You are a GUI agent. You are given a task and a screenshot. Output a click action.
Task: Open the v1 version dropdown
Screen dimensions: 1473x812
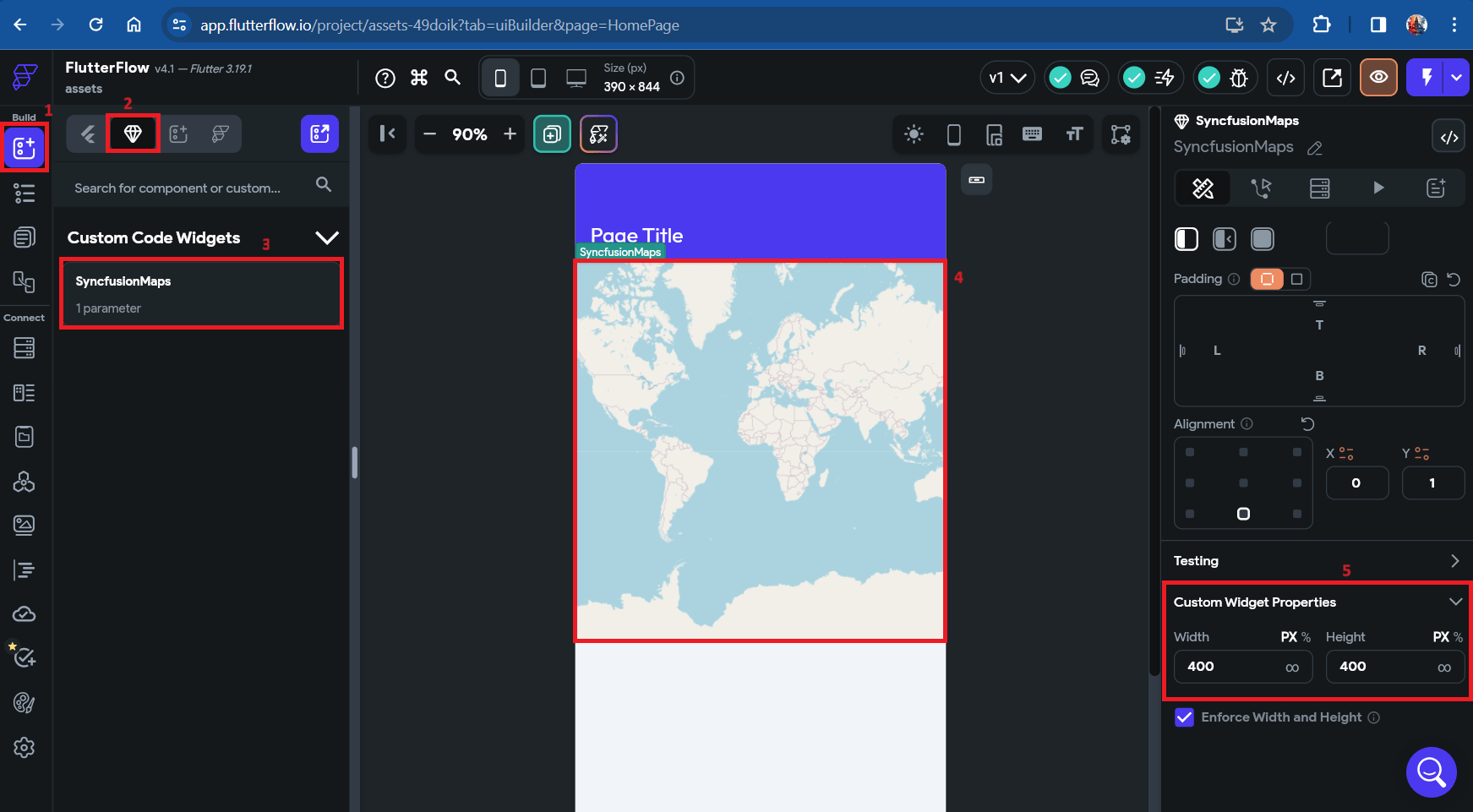[1007, 78]
